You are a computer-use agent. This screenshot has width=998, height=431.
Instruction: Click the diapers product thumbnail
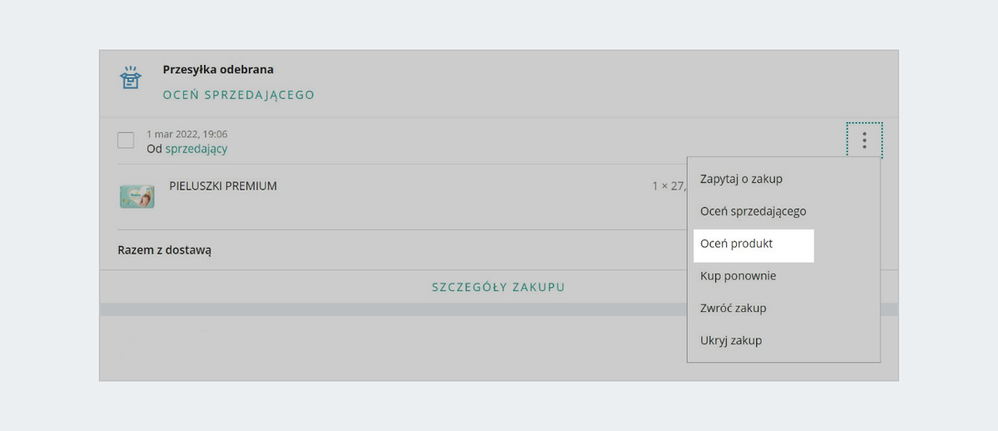pyautogui.click(x=137, y=195)
